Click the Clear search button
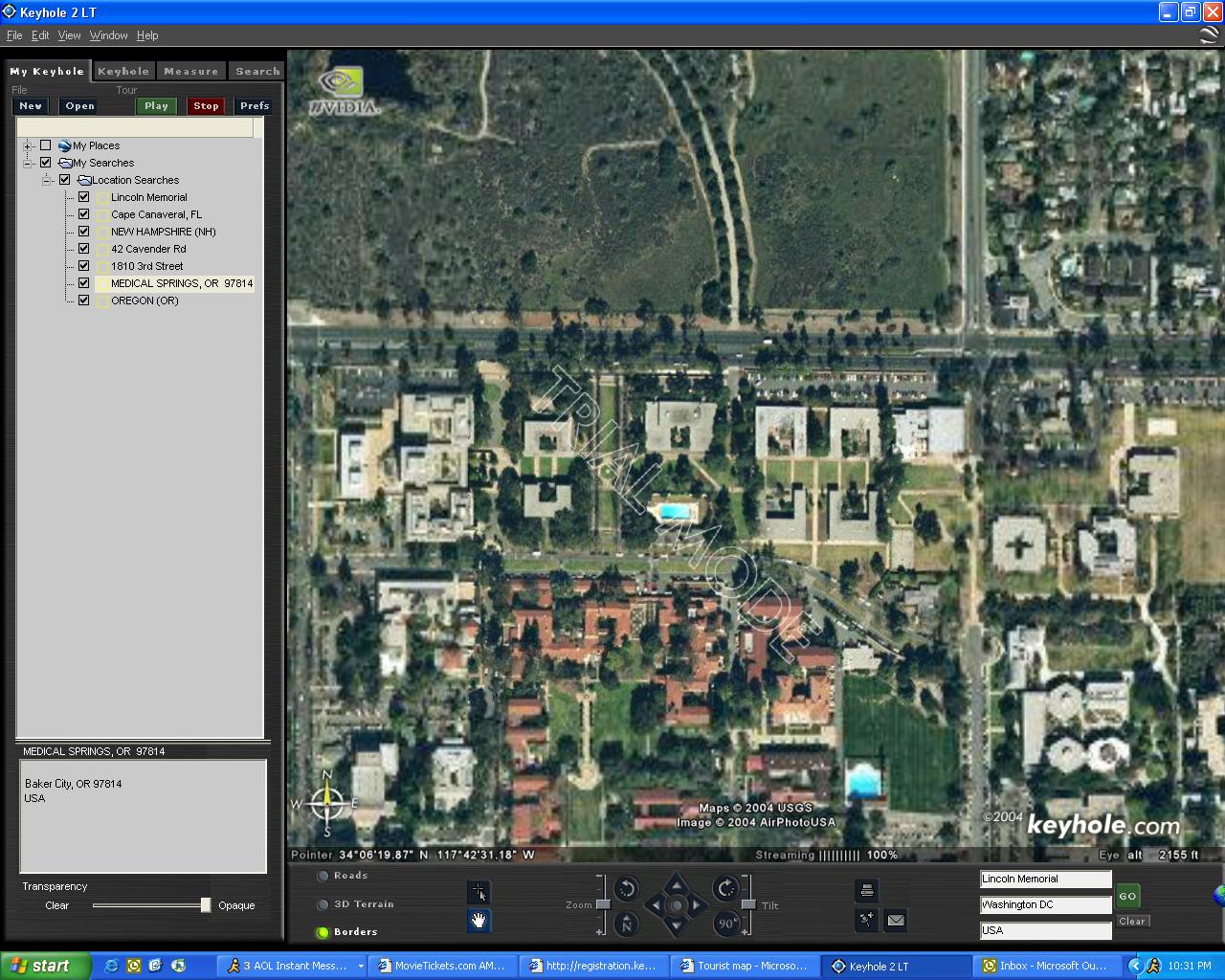Viewport: 1225px width, 980px height. (1132, 922)
